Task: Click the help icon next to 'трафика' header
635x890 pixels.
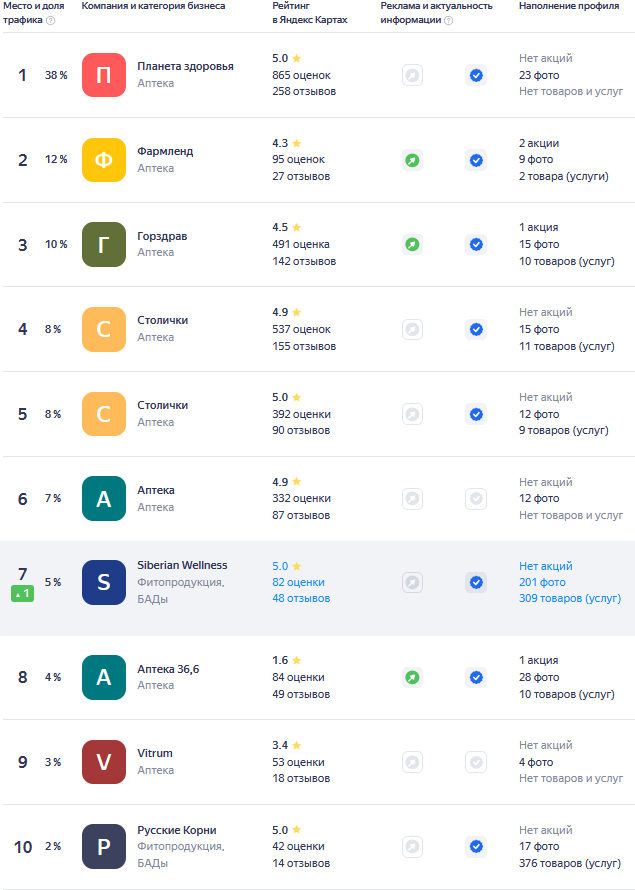Action: 51,20
